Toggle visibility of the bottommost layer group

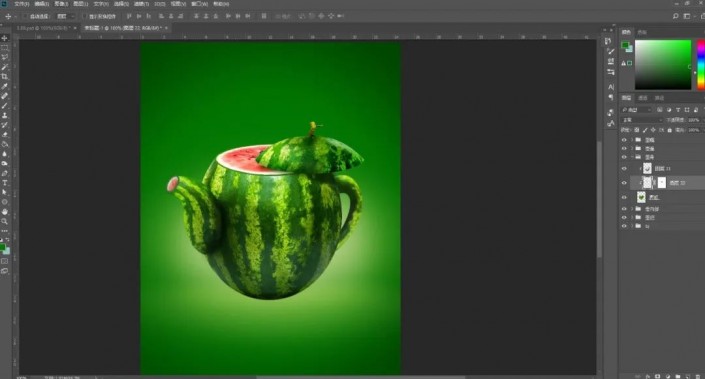(624, 226)
